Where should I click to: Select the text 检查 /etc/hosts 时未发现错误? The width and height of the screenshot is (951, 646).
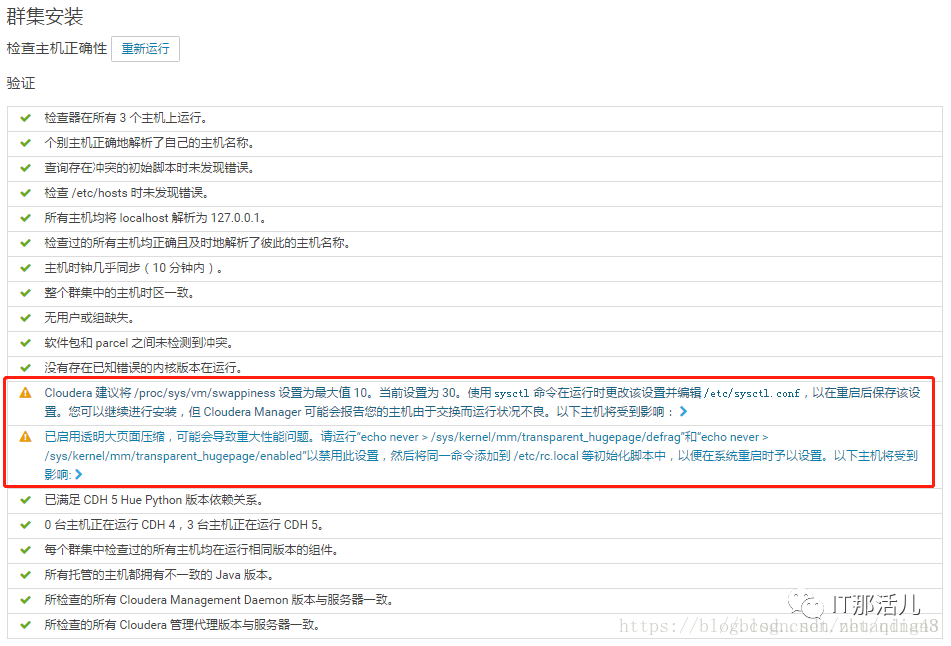[x=126, y=193]
